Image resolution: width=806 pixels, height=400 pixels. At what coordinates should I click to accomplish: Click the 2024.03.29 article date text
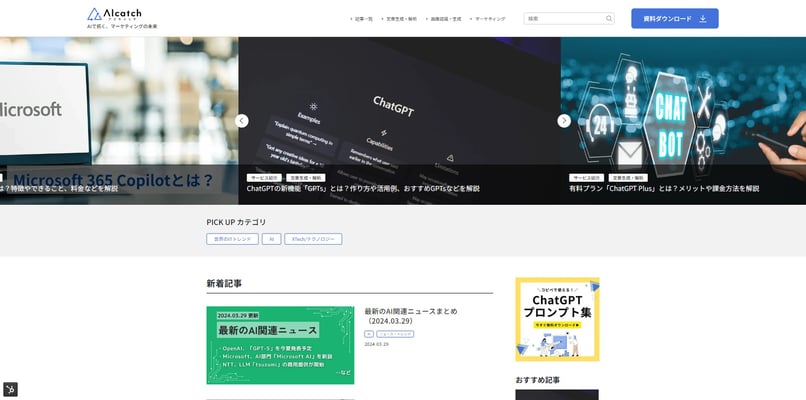[376, 344]
